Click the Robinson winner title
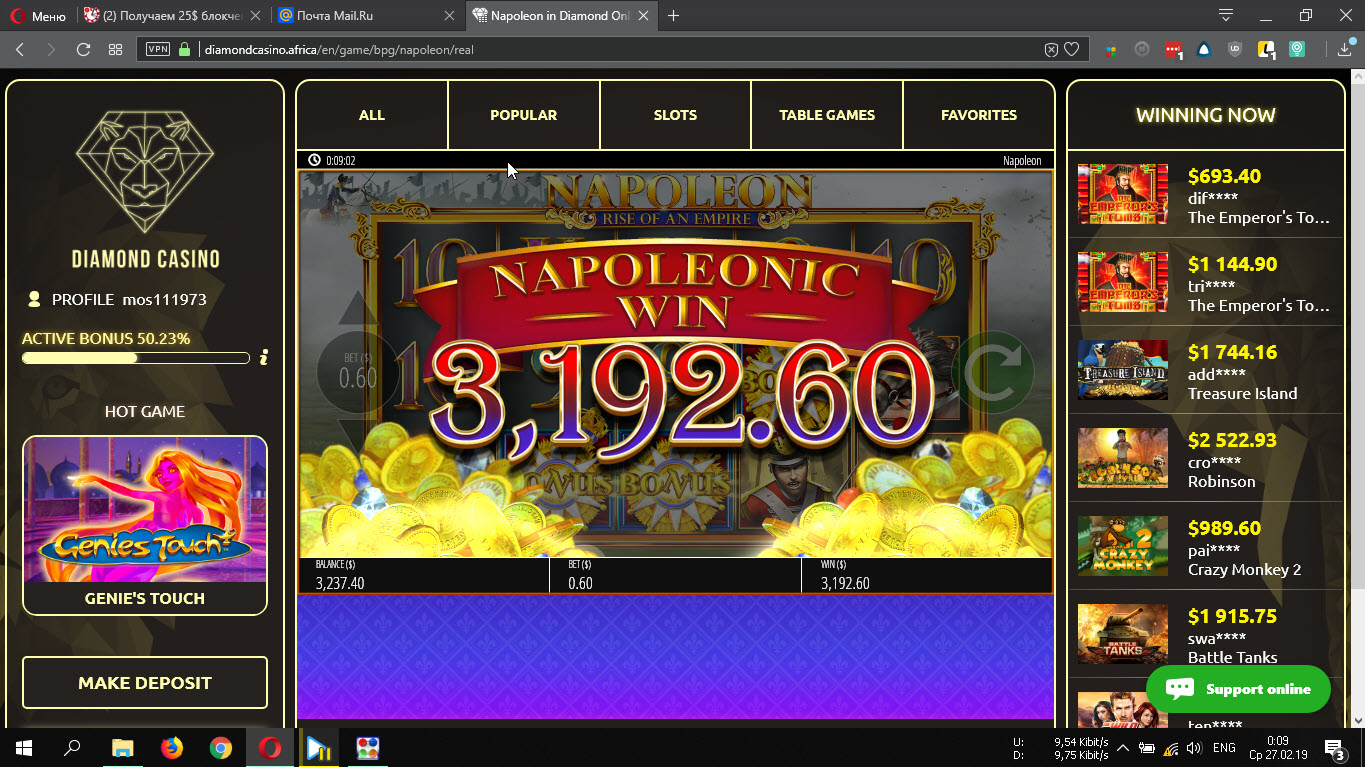Viewport: 1365px width, 767px height. click(x=1222, y=482)
